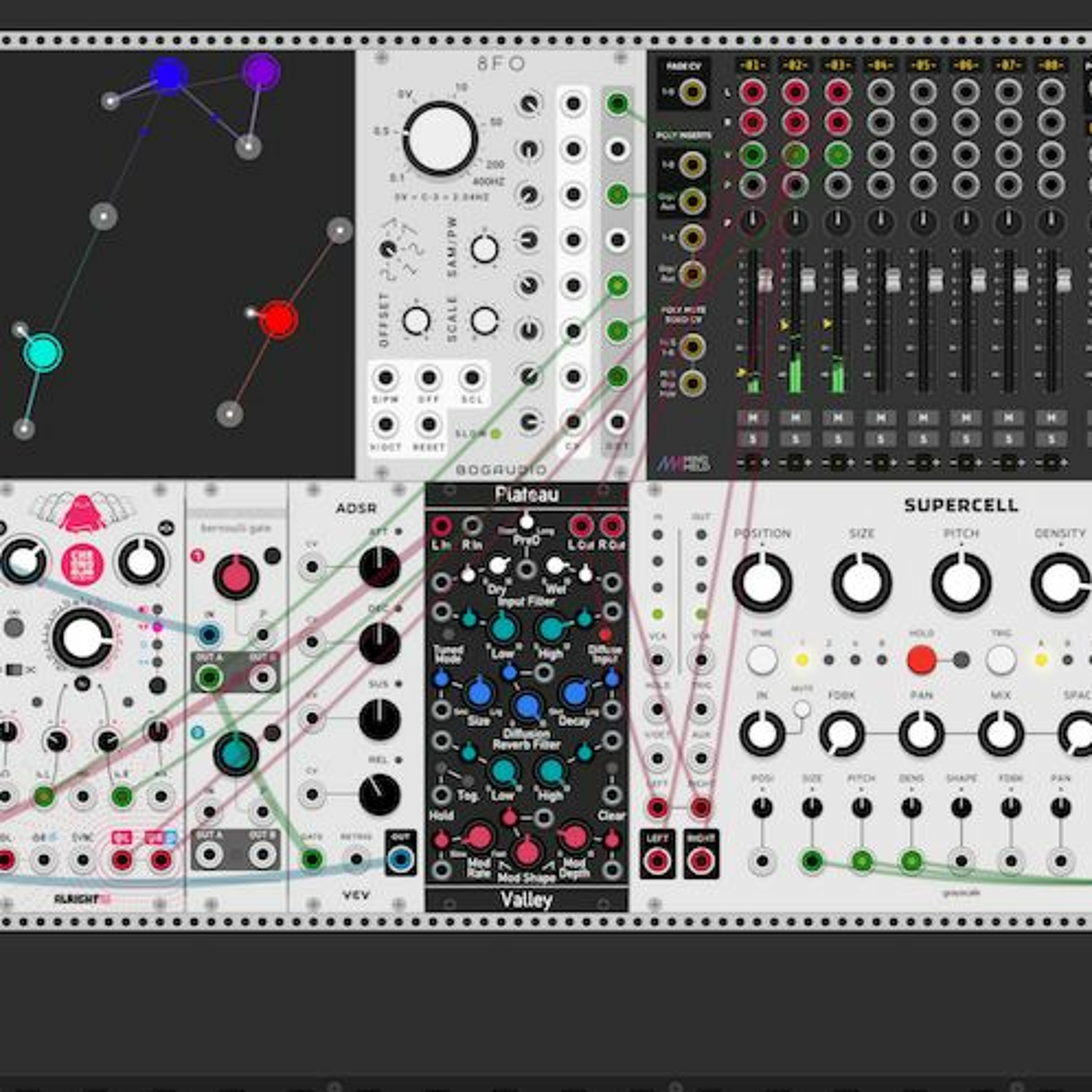The height and width of the screenshot is (1092, 1092).
Task: Click the cyan node in the graph
Action: [x=43, y=353]
